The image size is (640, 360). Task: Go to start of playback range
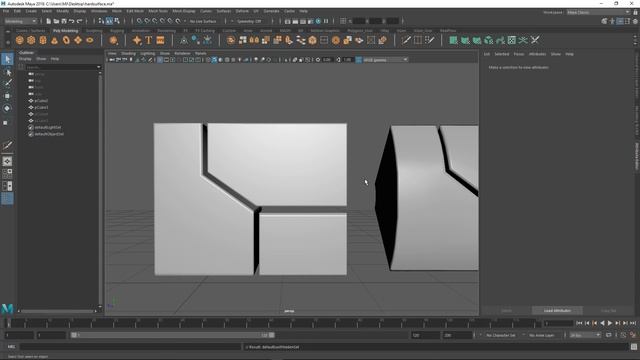(579, 323)
